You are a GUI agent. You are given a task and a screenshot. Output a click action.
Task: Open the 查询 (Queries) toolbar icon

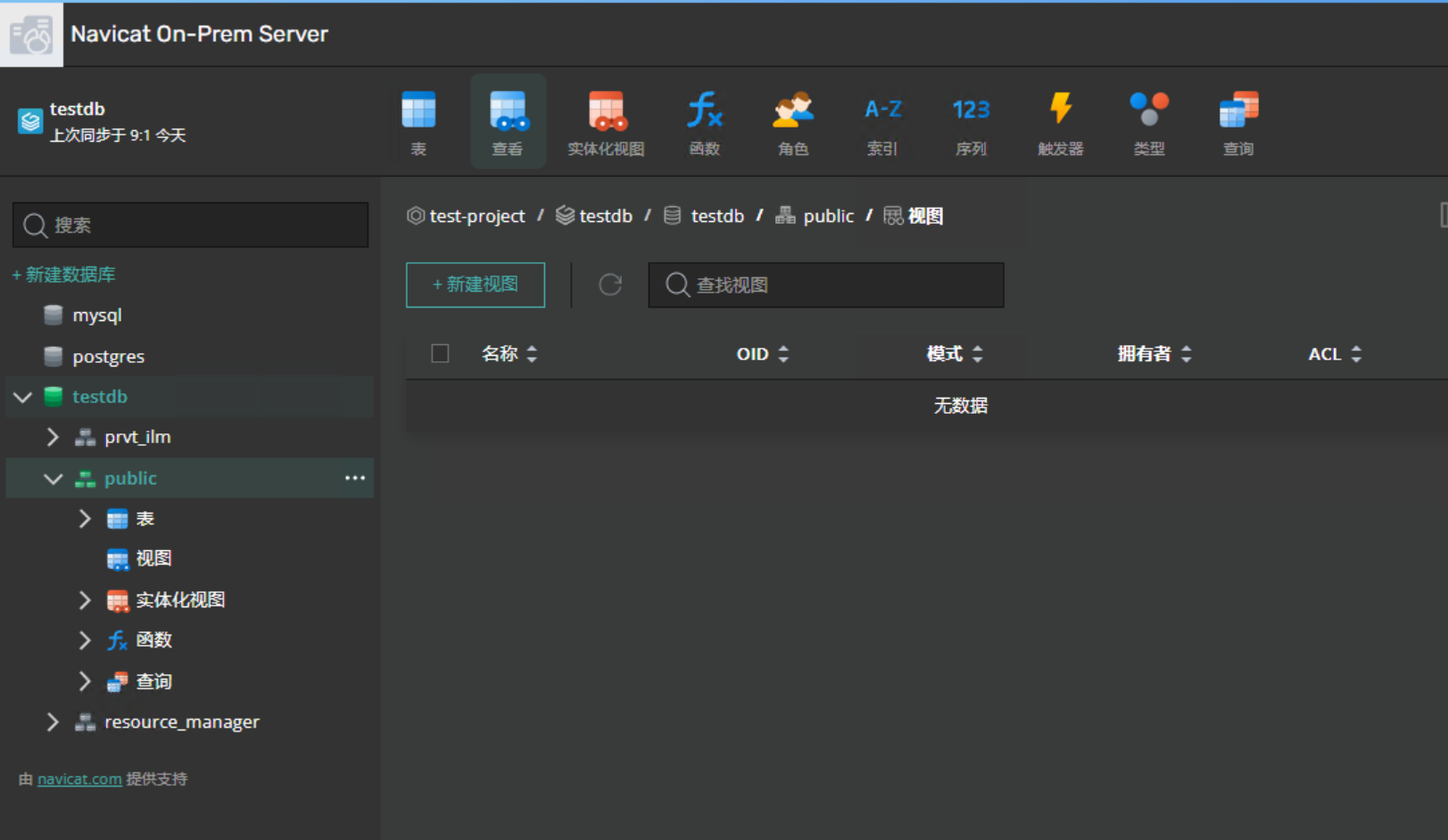coord(1238,122)
